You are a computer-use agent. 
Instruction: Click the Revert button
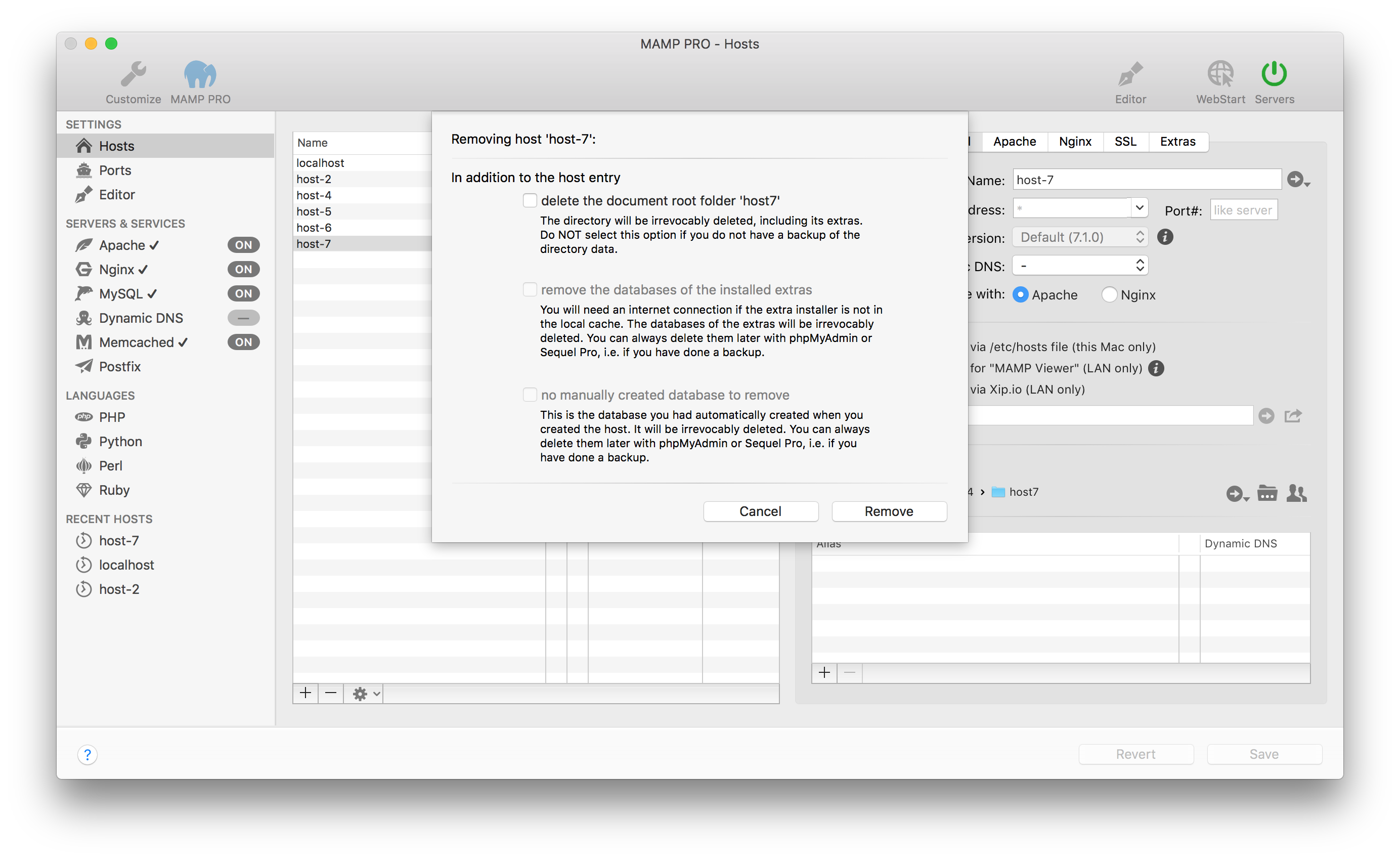pos(1135,754)
